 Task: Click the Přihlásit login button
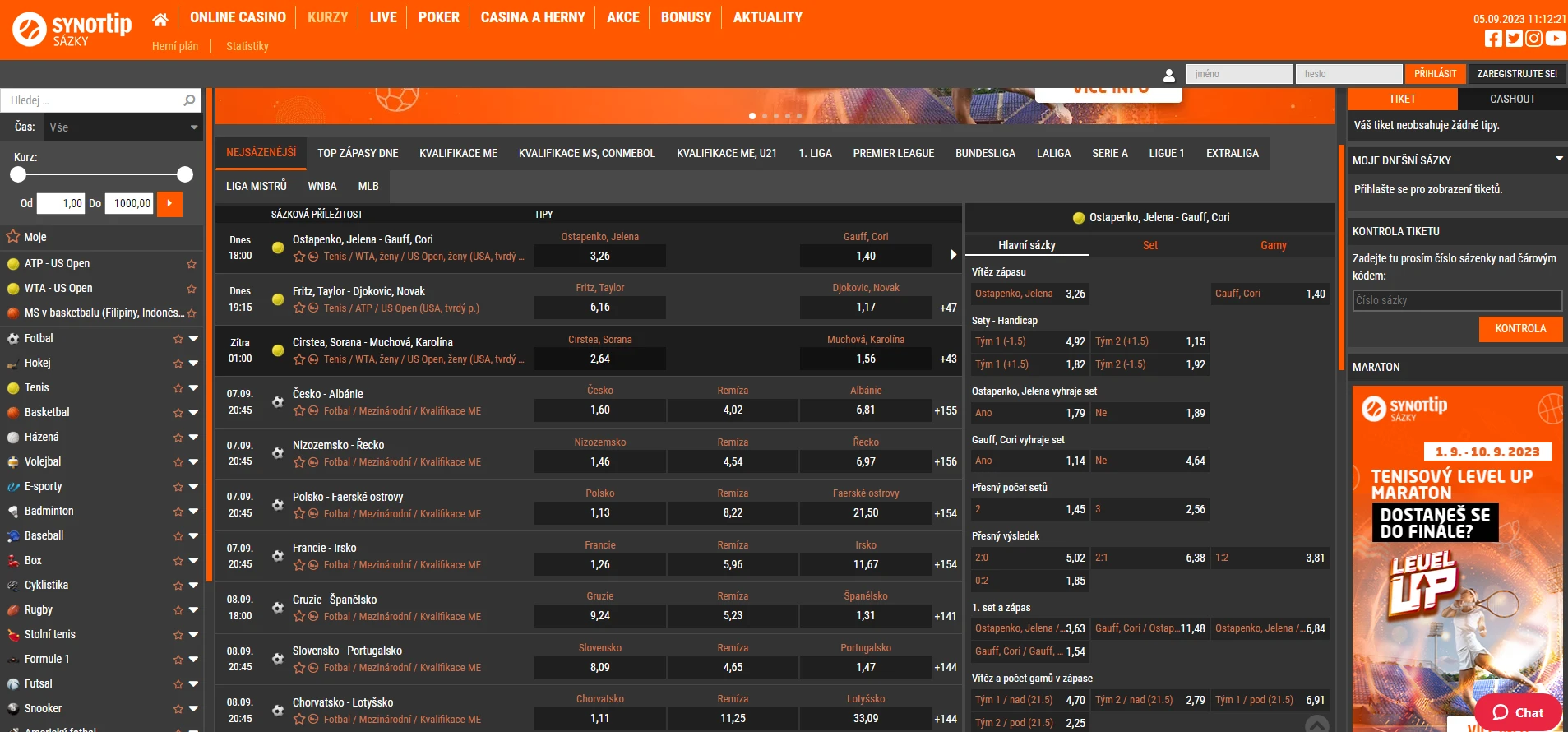(1435, 74)
